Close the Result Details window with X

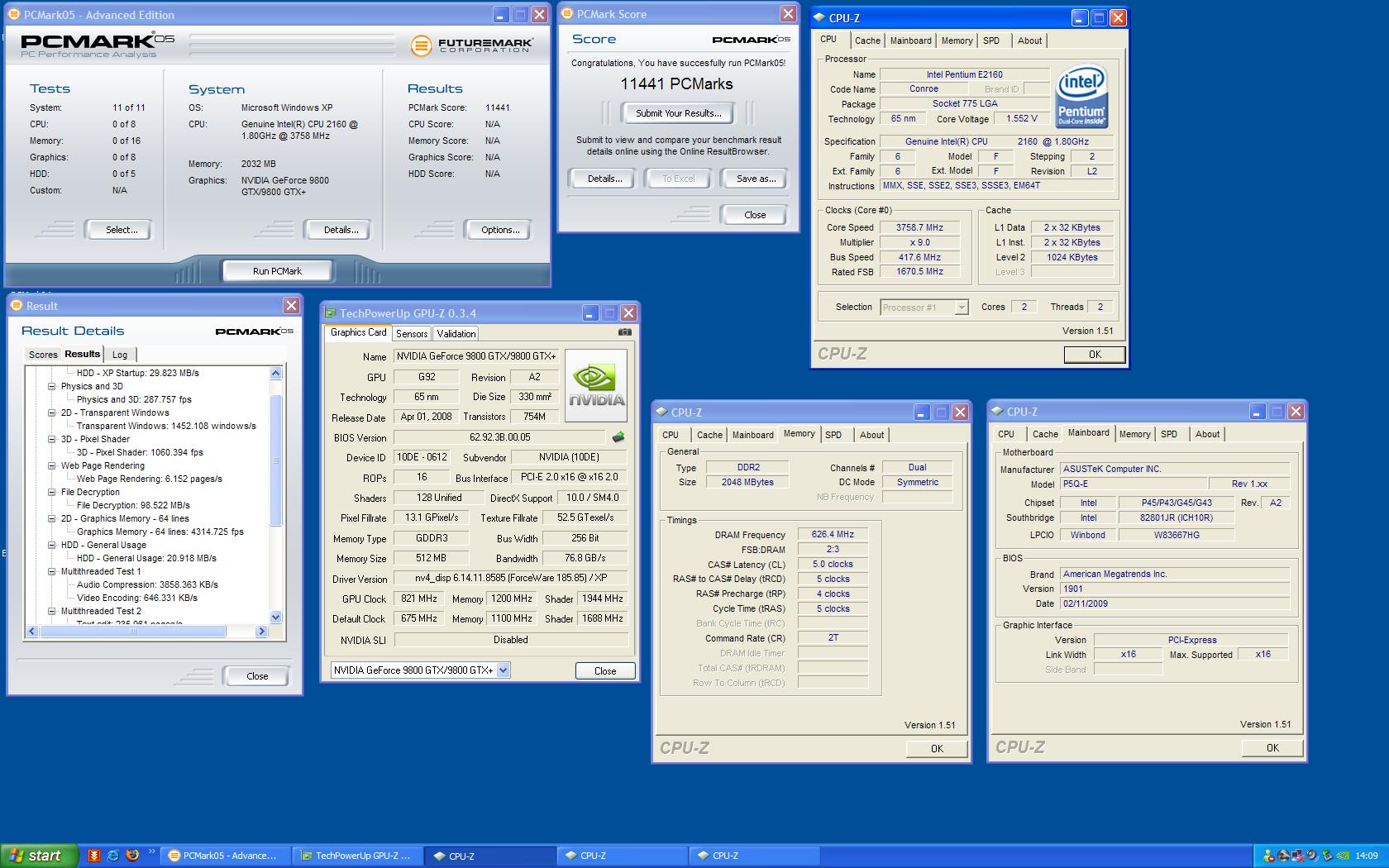click(x=291, y=306)
